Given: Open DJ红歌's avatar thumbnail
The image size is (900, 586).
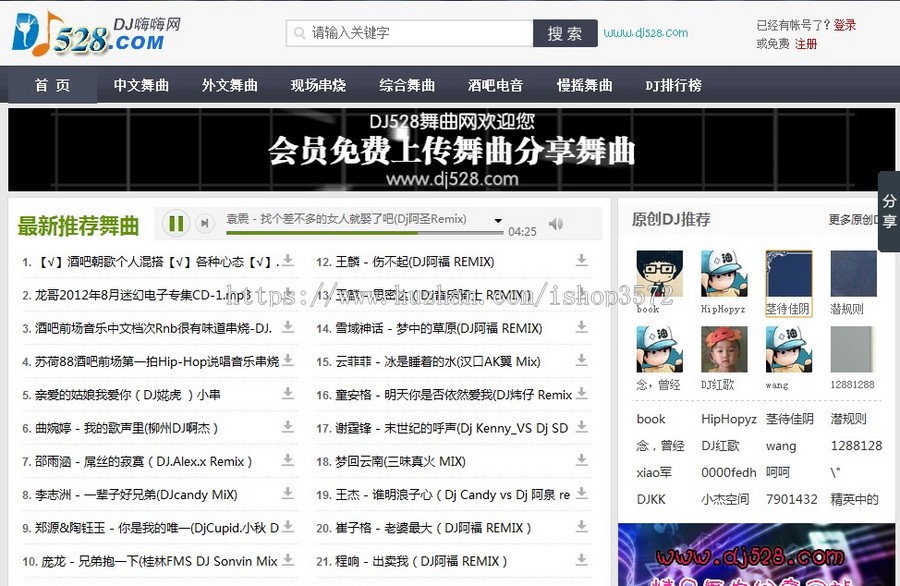Looking at the screenshot, I should (x=723, y=352).
